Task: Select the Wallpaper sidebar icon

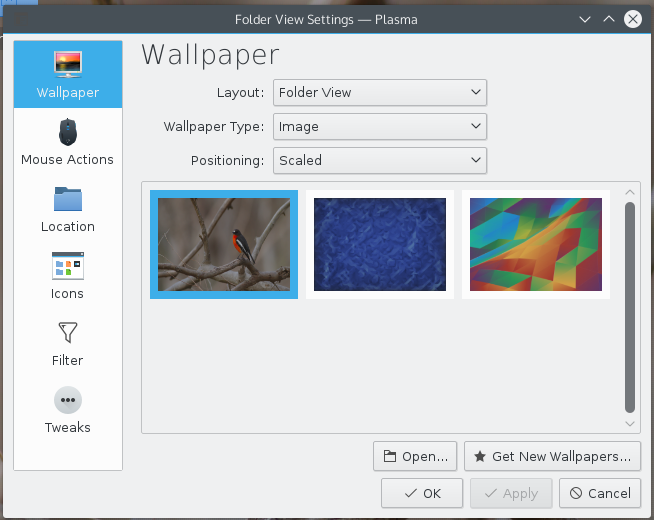Action: [68, 64]
